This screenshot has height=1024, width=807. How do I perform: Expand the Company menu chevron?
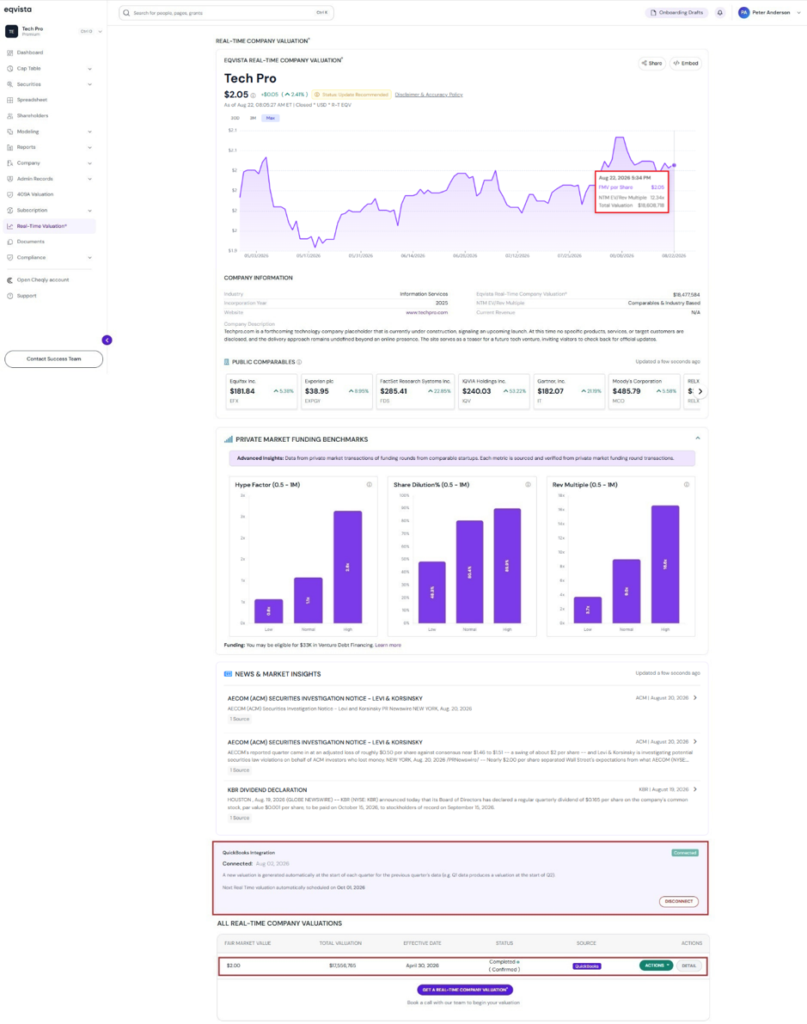point(90,163)
